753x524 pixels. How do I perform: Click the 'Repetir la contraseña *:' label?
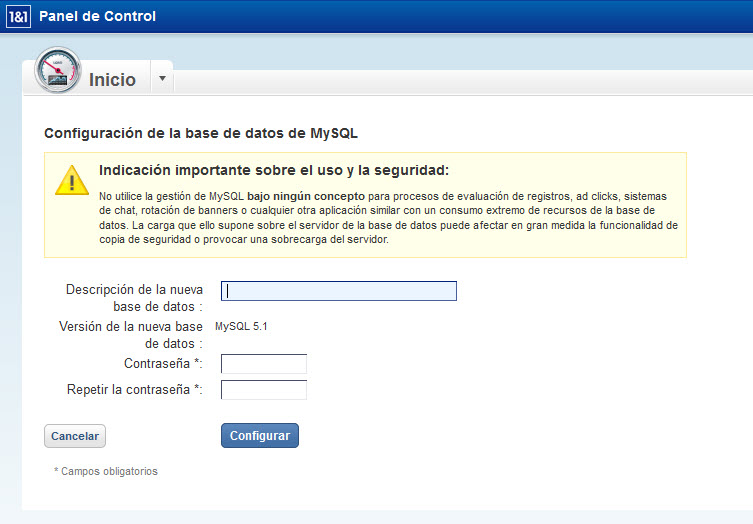coord(135,390)
